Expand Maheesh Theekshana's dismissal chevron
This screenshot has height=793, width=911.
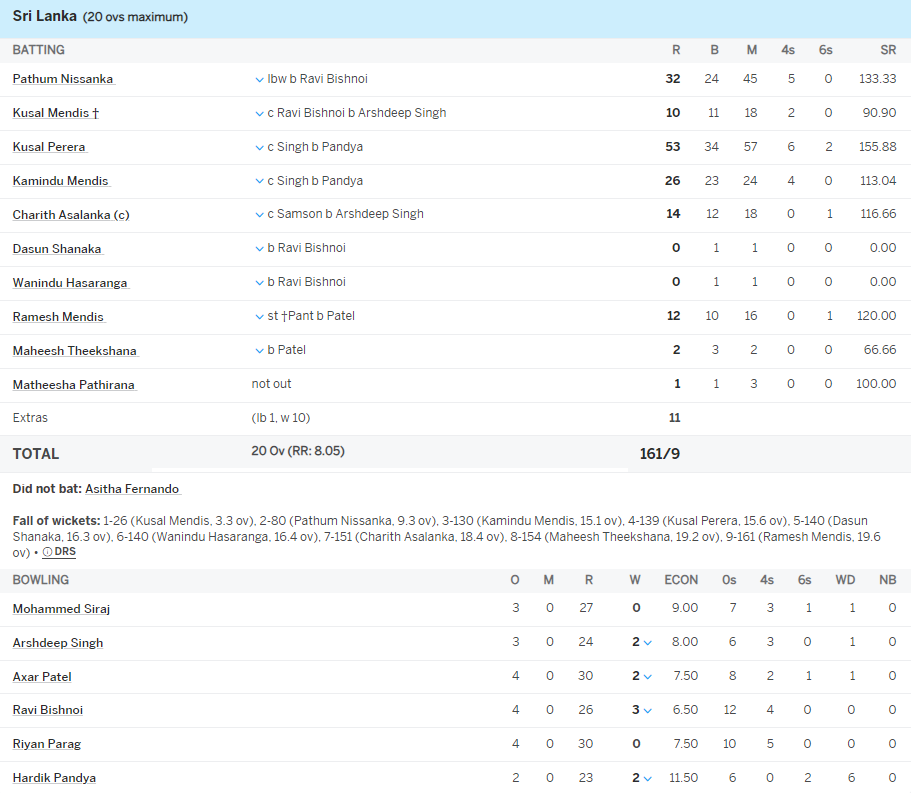[260, 351]
